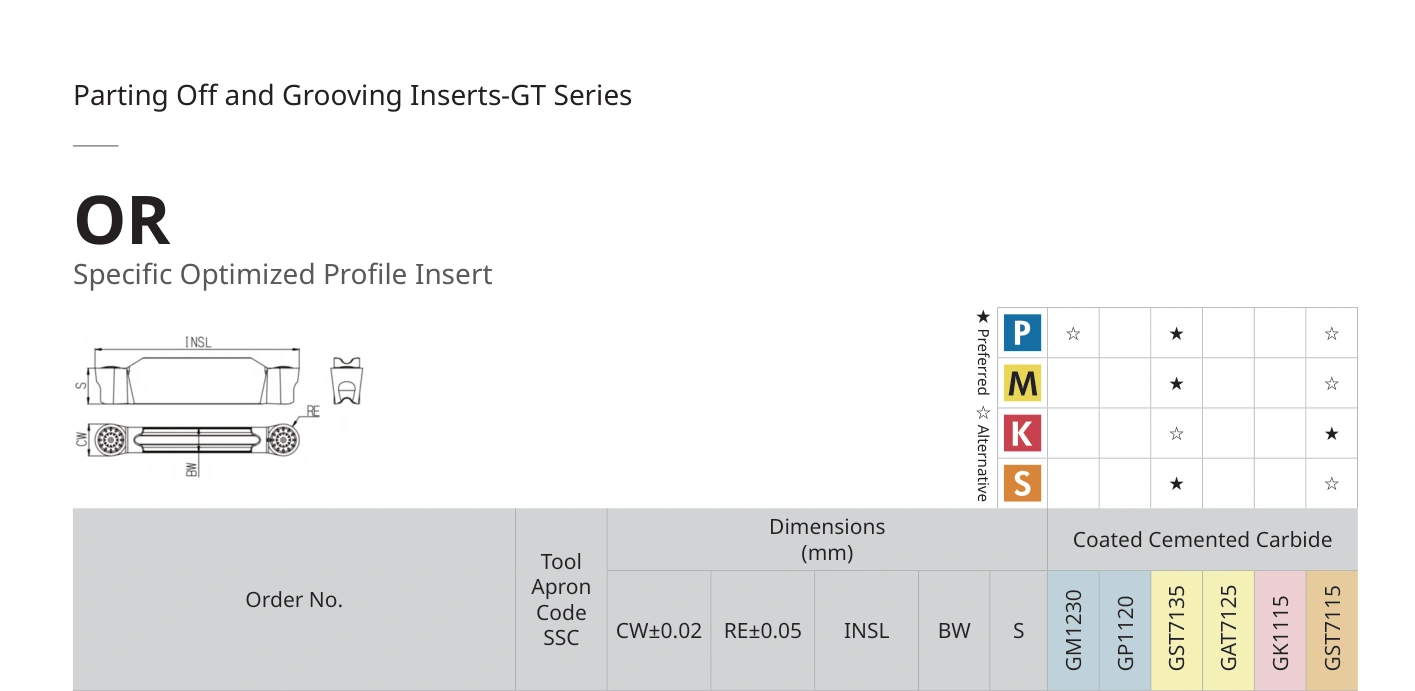The height and width of the screenshot is (691, 1415).
Task: Select the GAT7125 grade column header
Action: (1229, 631)
